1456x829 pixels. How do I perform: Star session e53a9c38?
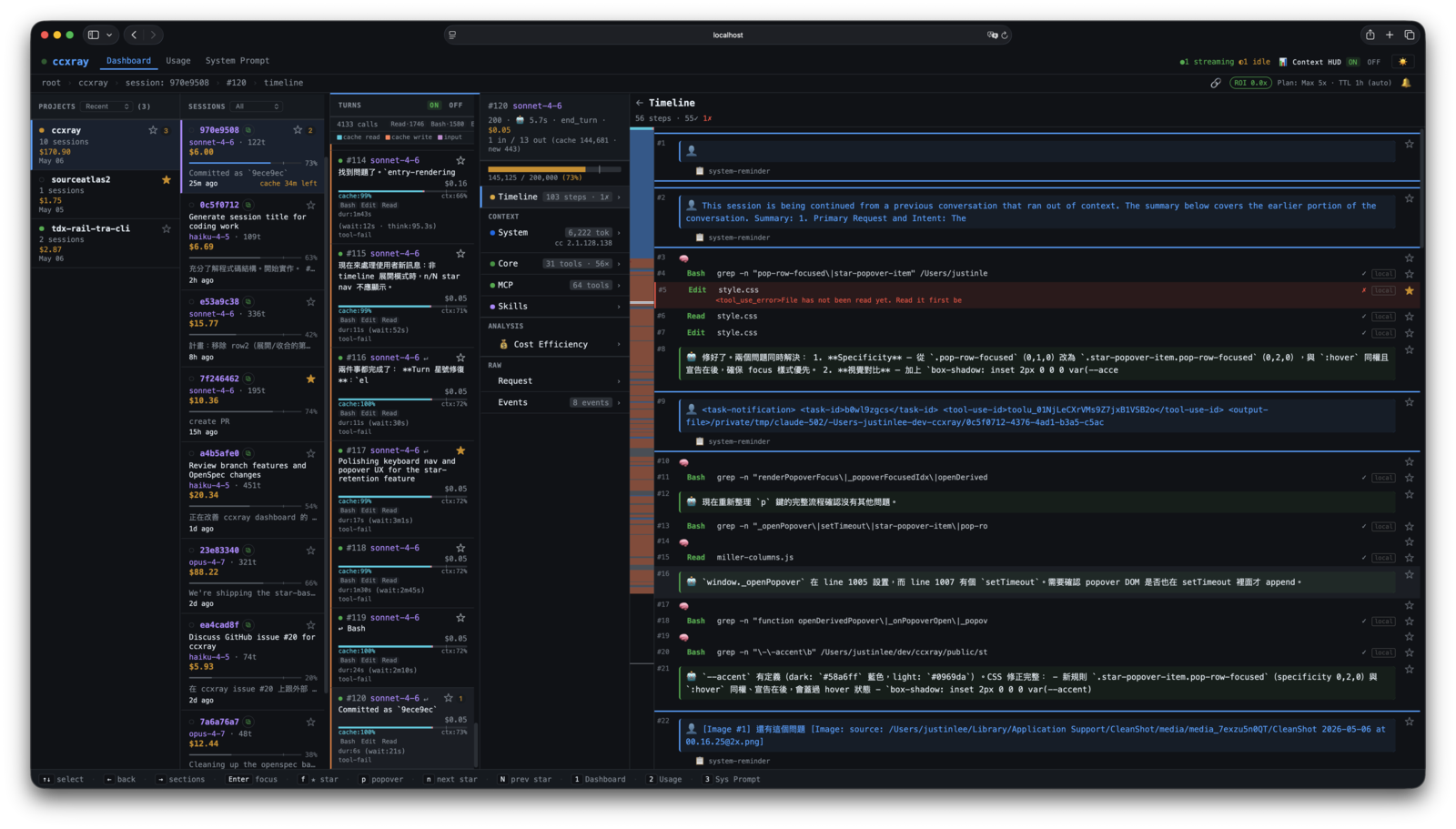click(x=310, y=301)
